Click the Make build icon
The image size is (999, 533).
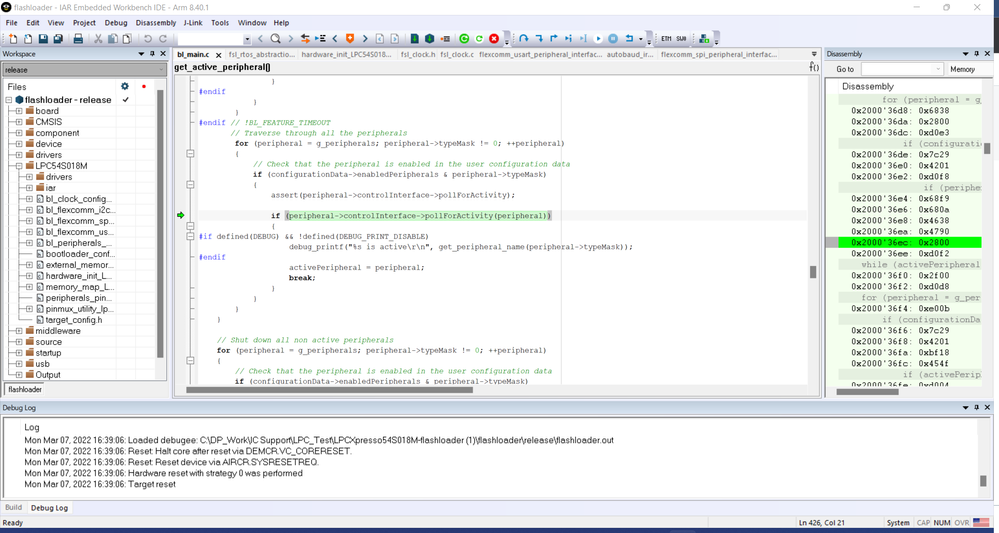(x=429, y=39)
